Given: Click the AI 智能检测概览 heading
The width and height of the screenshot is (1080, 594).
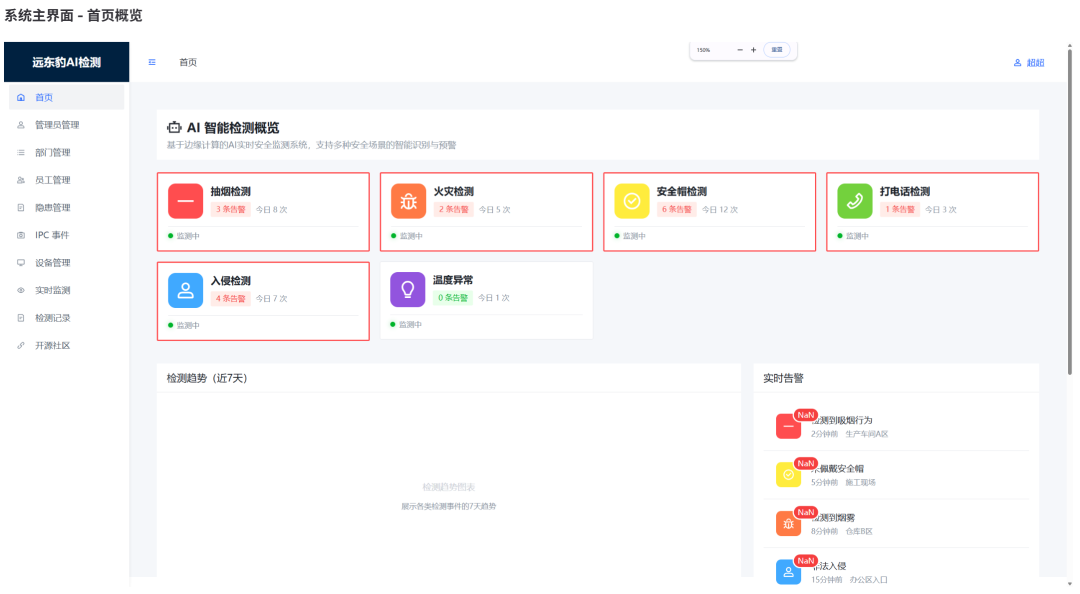Looking at the screenshot, I should [x=233, y=127].
